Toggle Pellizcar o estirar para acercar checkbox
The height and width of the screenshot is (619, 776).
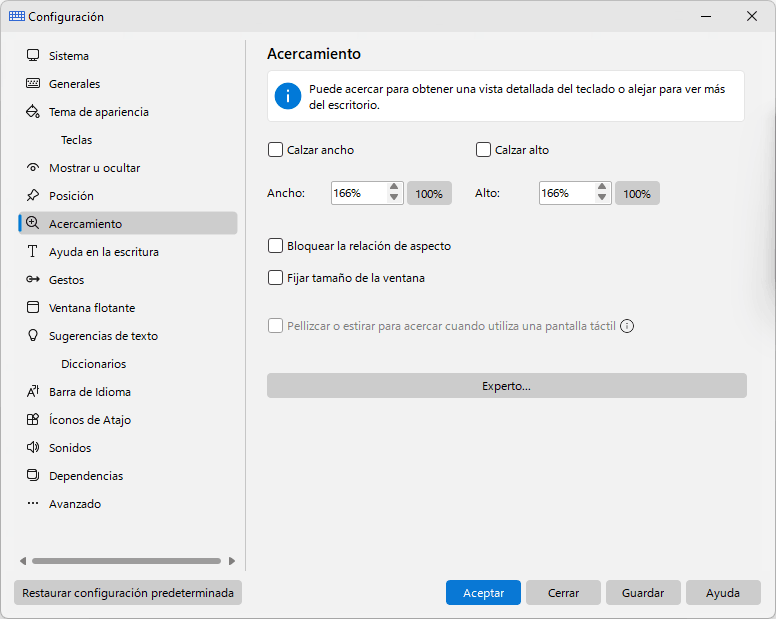coord(275,326)
